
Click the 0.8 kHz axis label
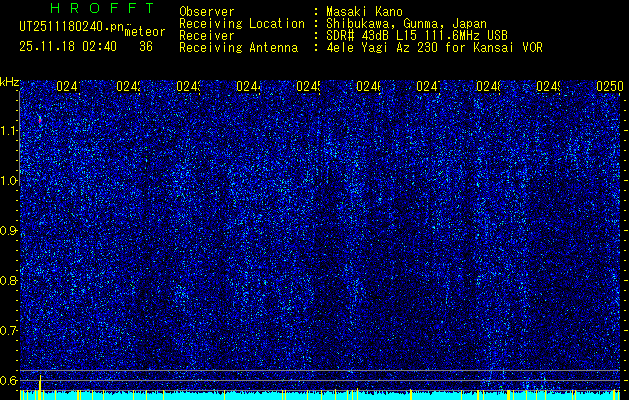tap(9, 280)
